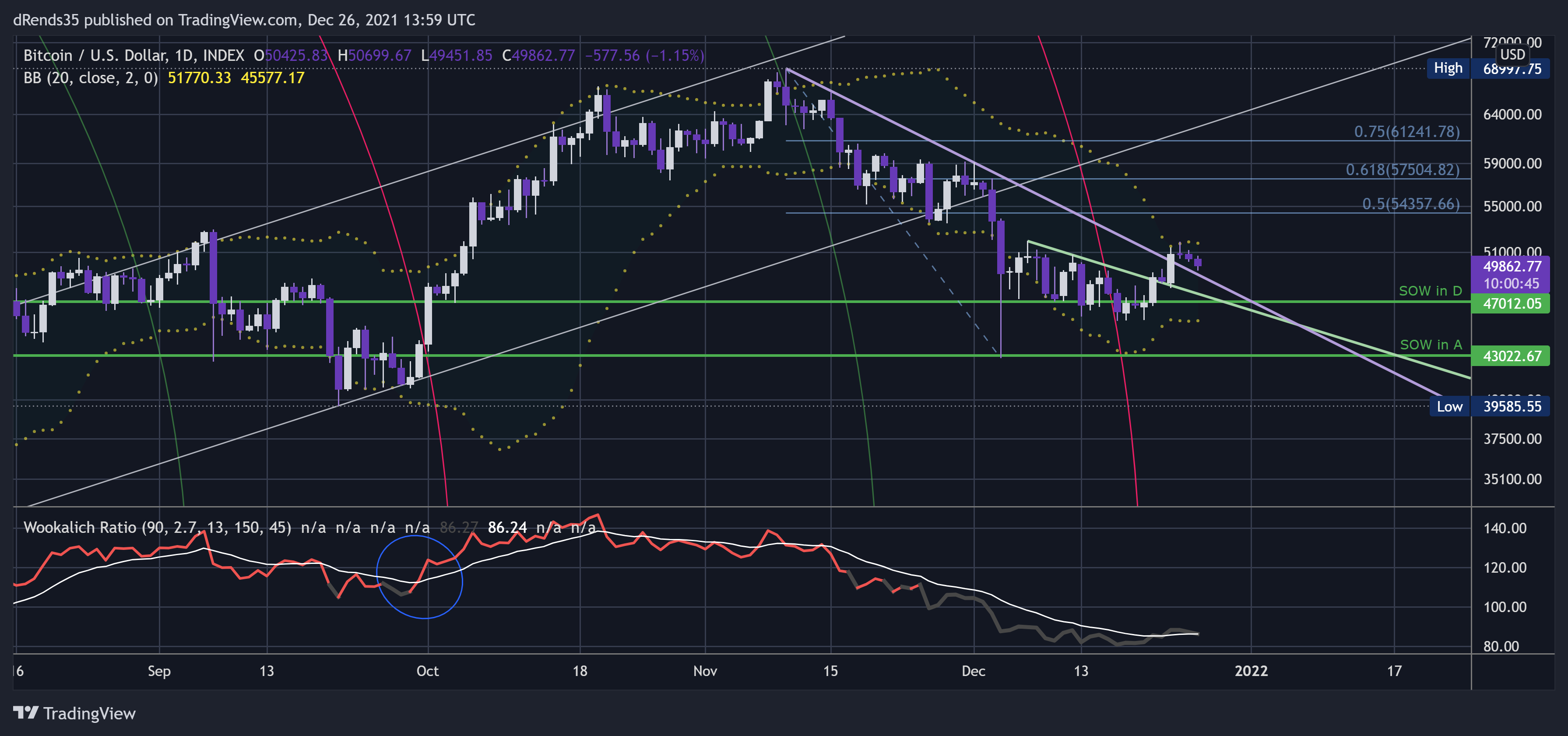Click the 64000.00 price scale label
Image resolution: width=1568 pixels, height=736 pixels.
(1512, 114)
